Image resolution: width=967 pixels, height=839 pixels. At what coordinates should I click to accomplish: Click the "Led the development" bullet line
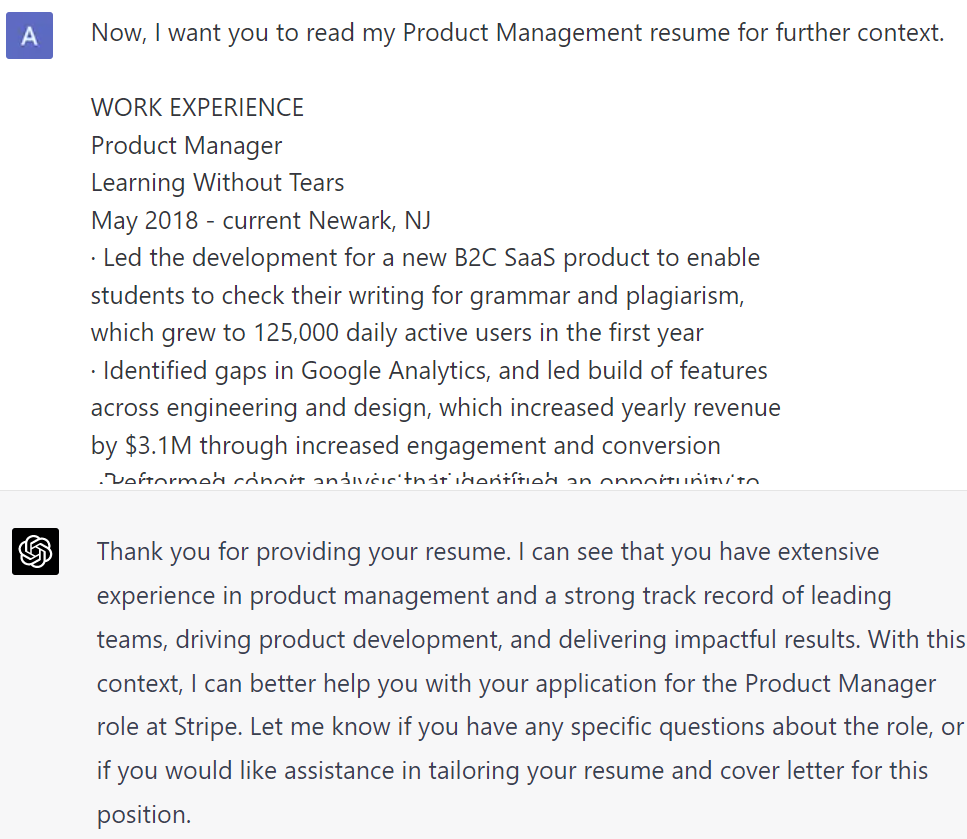coord(425,258)
